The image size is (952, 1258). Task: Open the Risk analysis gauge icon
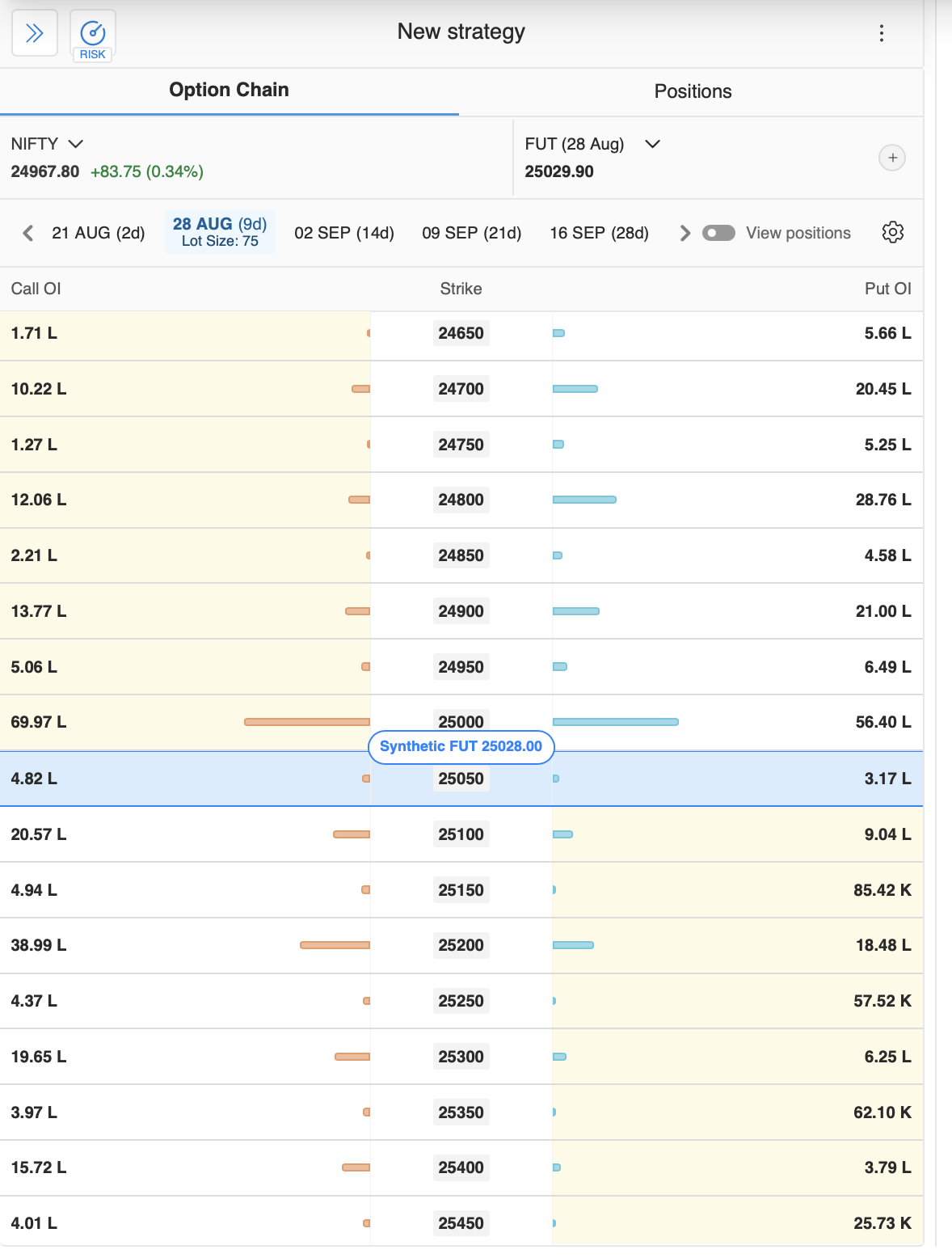[93, 36]
